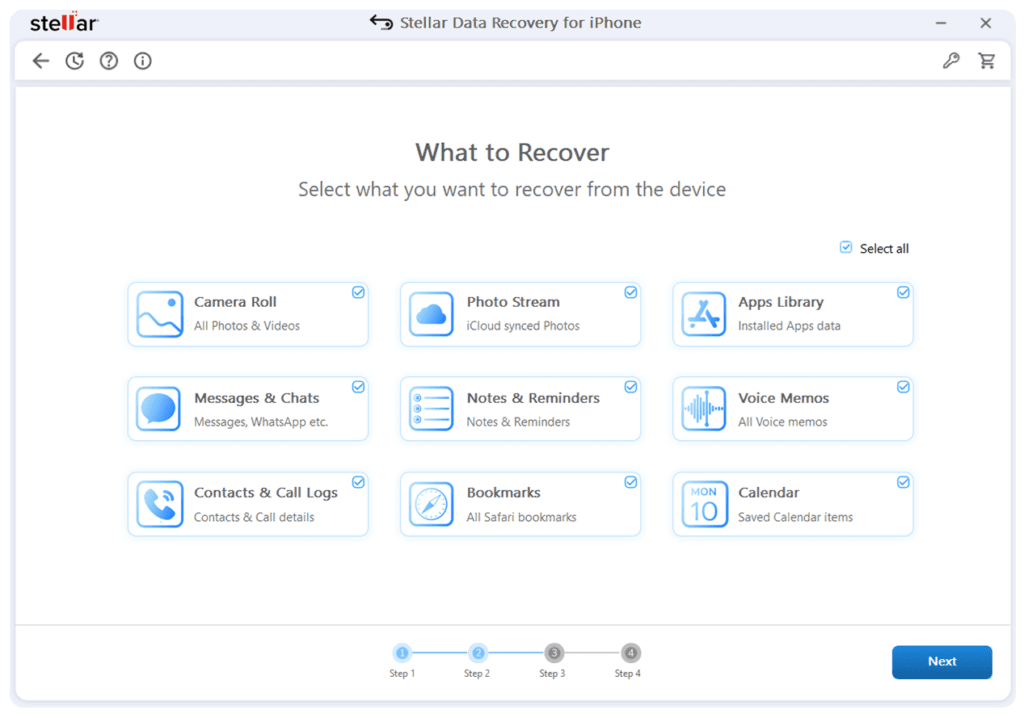Click the Step 4 progress marker
This screenshot has height=718, width=1024.
coord(631,653)
